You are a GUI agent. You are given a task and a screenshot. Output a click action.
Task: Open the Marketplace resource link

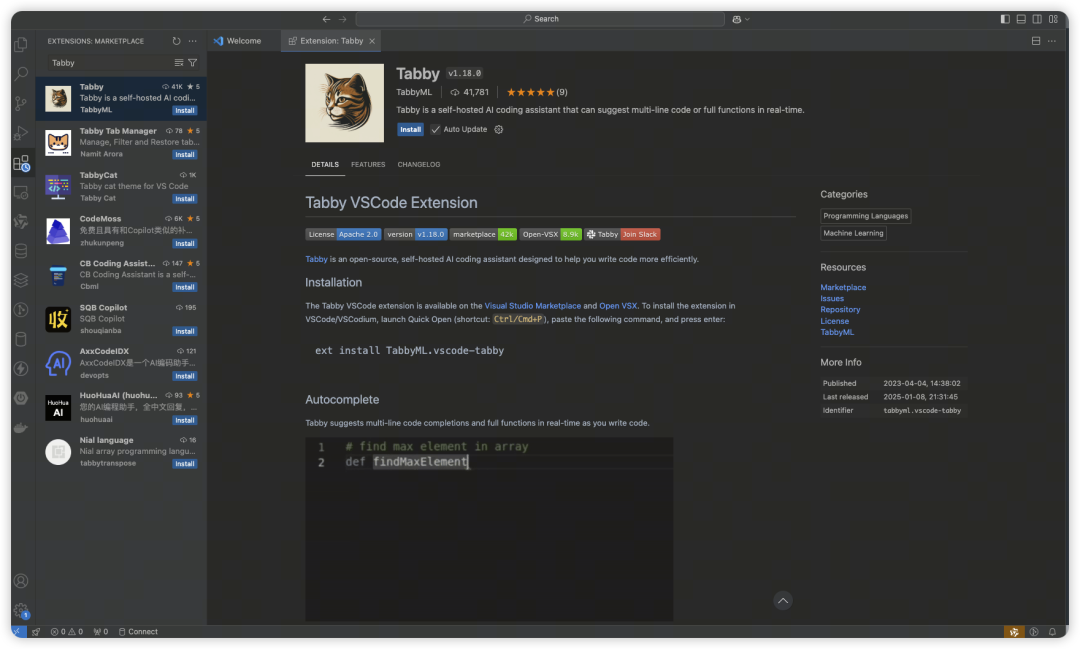[843, 287]
